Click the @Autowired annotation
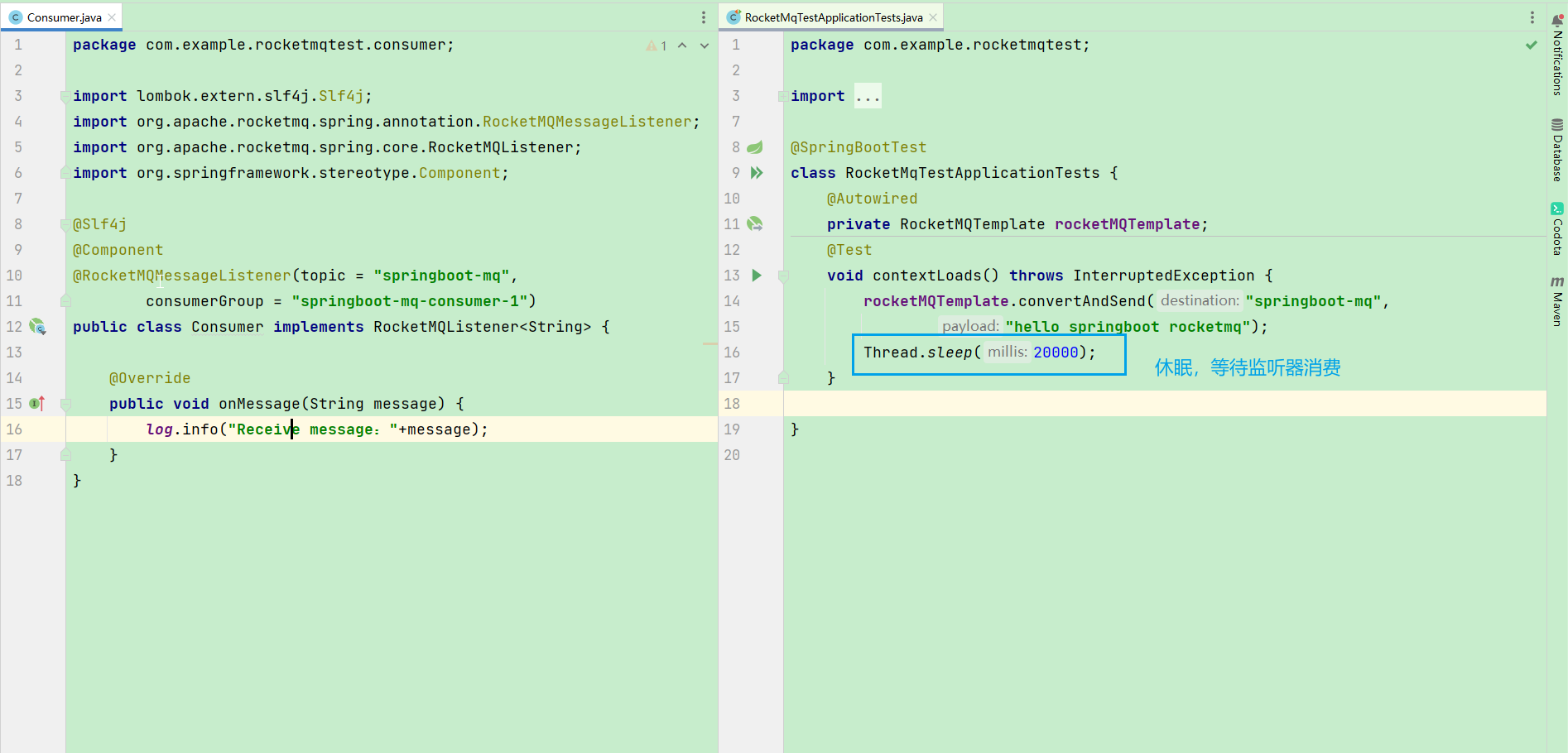Screen dimensions: 1568x753 [x=872, y=199]
